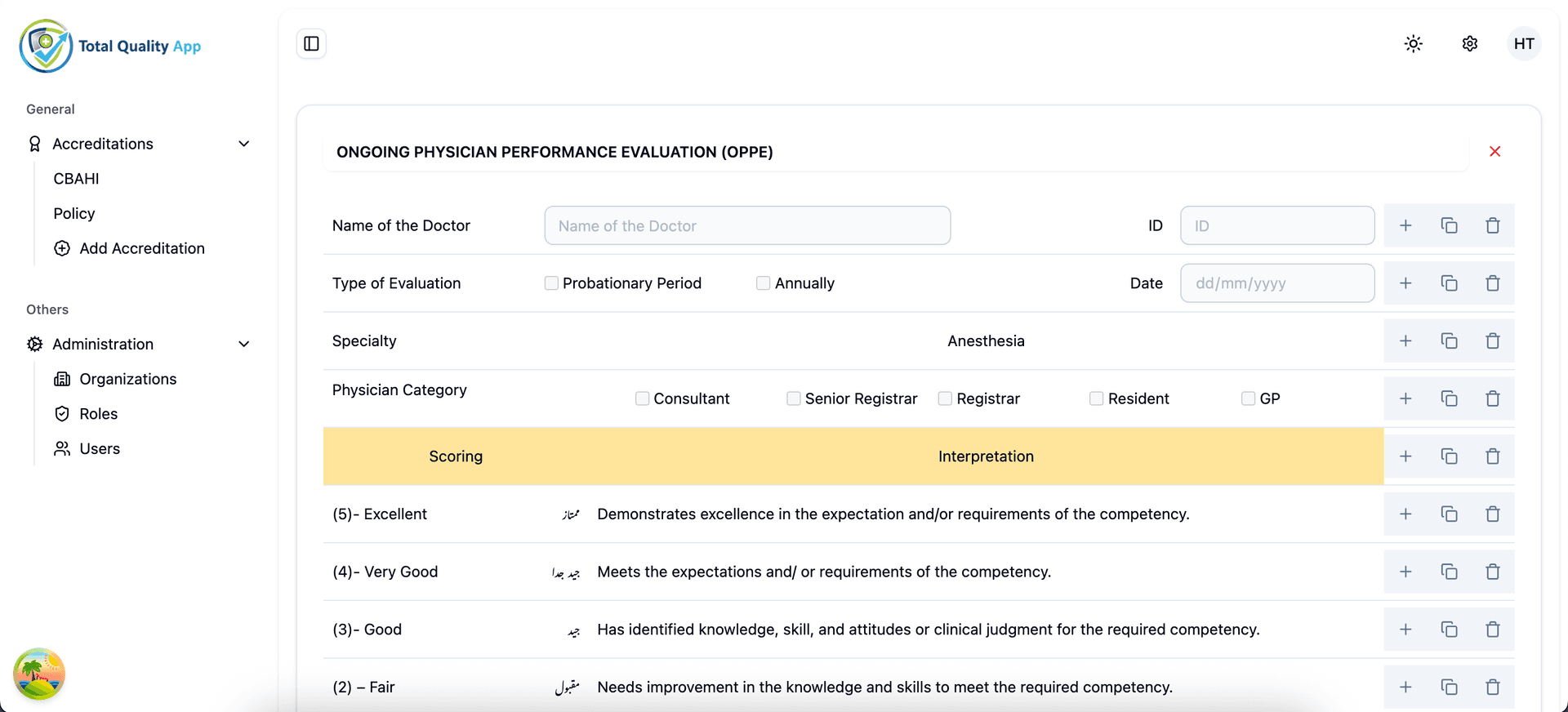The width and height of the screenshot is (1568, 712).
Task: Delete the Scoring header row
Action: [1493, 456]
